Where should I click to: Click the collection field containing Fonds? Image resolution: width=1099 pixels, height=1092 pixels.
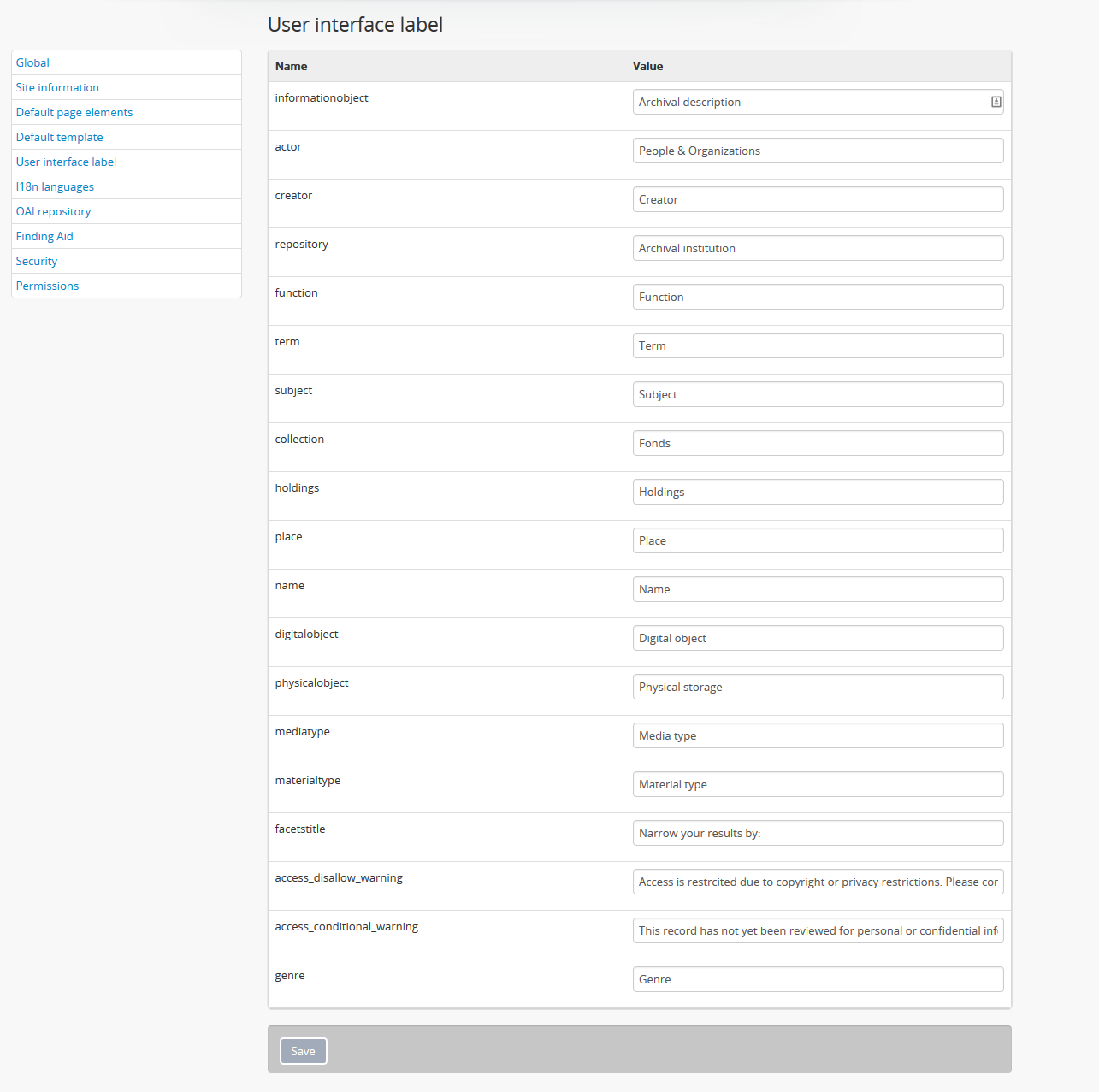click(818, 443)
